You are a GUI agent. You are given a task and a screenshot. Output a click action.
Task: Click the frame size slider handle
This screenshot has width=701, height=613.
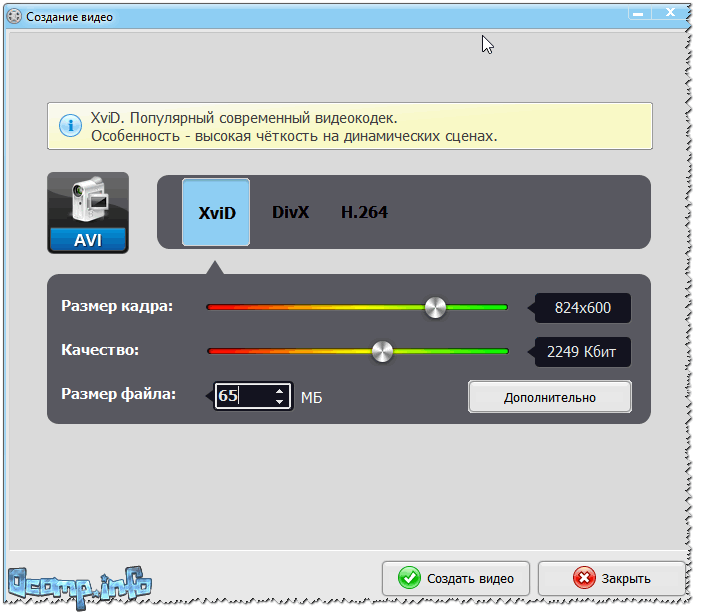coord(435,308)
